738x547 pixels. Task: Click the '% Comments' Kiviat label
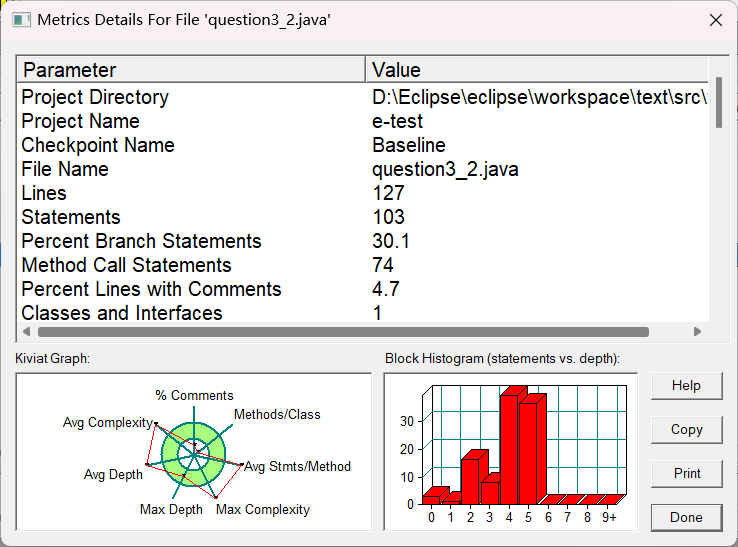[x=194, y=395]
